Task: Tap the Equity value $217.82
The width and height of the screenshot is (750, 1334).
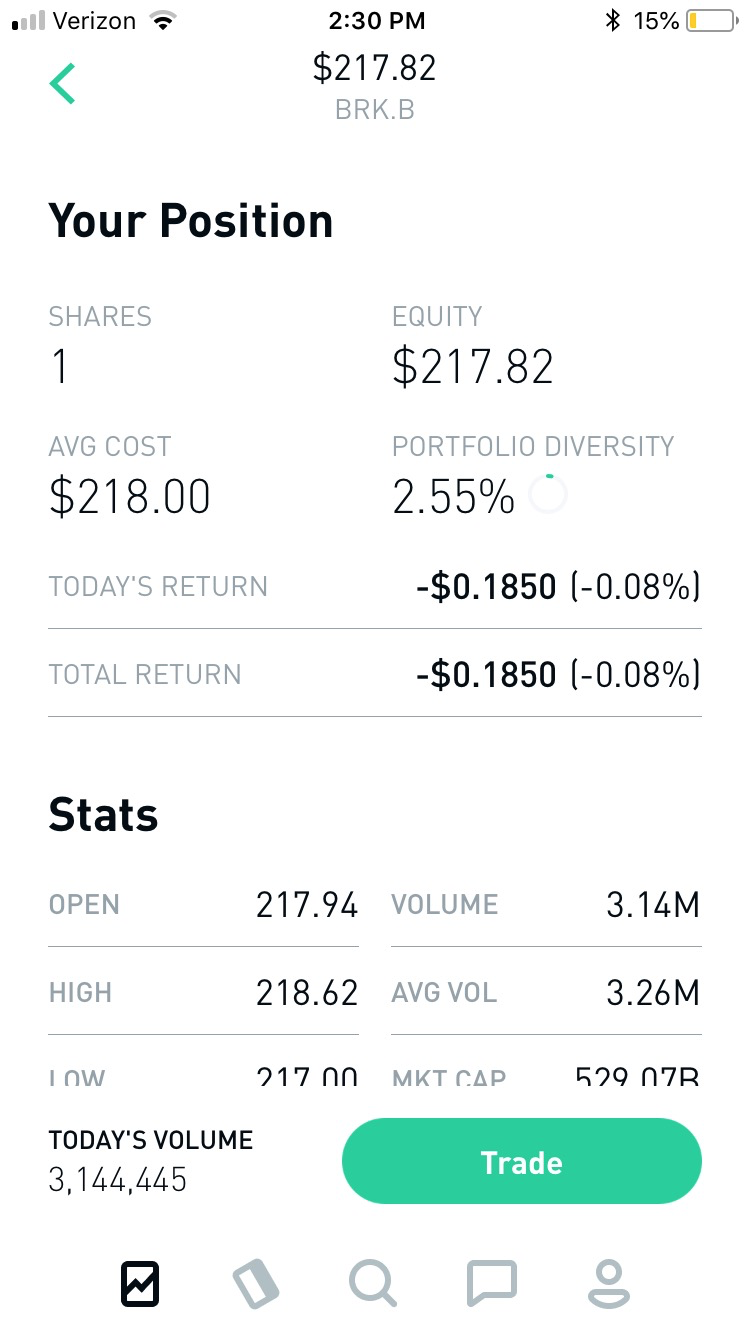Action: [x=473, y=367]
